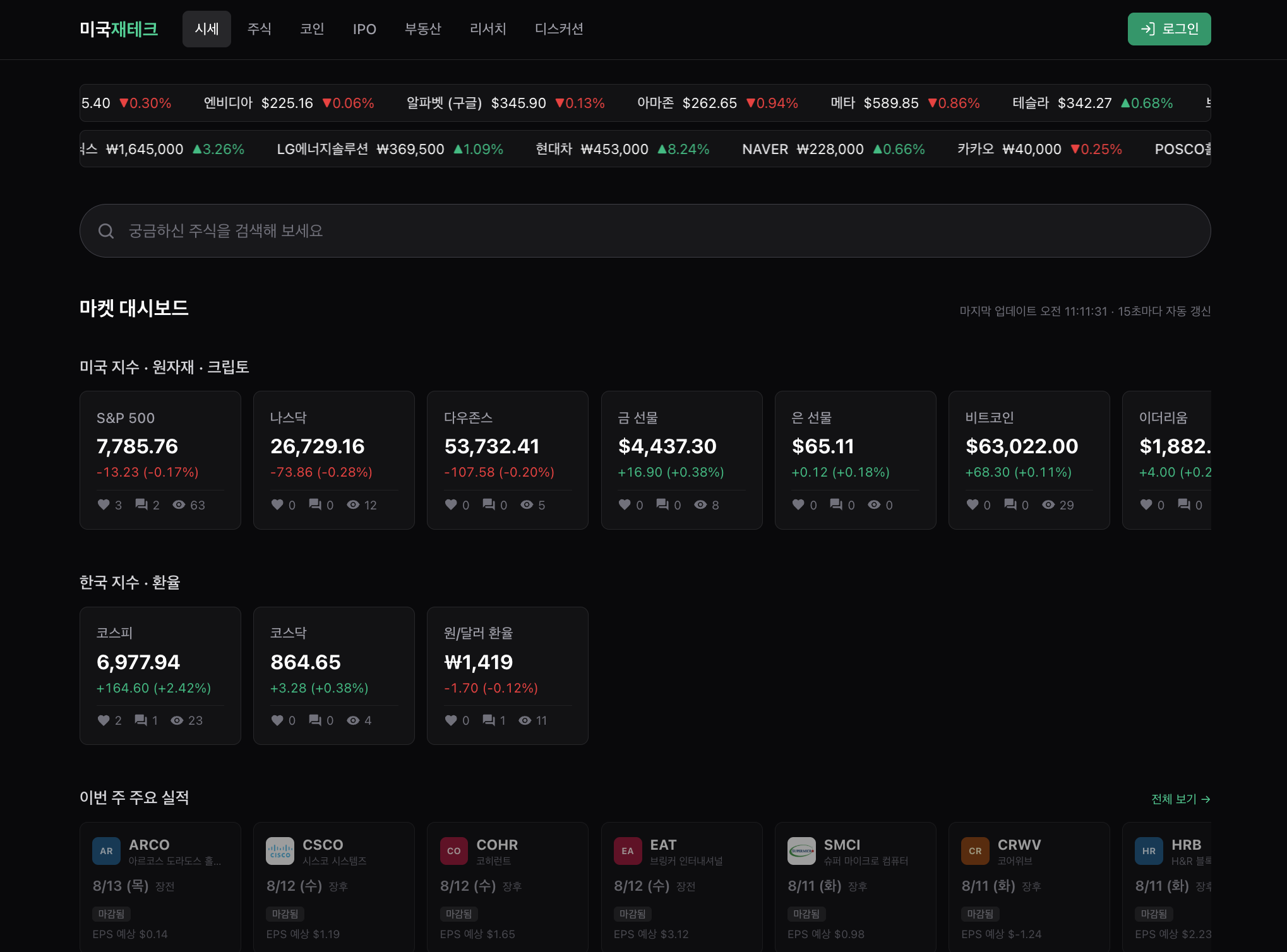Click heart icon on 은 선물 card
This screenshot has height=952, width=1287.
[x=798, y=504]
